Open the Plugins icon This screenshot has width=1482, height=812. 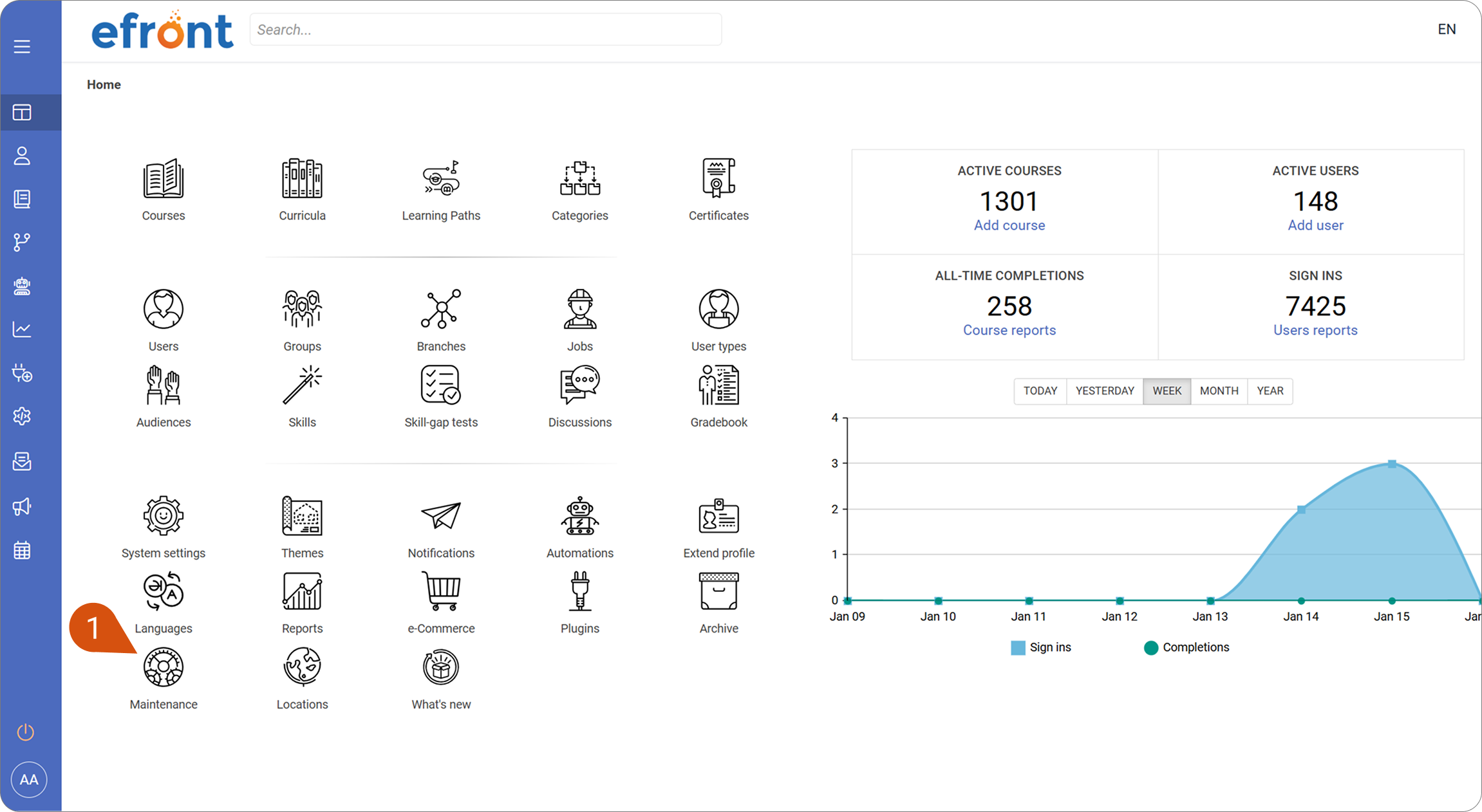click(580, 591)
